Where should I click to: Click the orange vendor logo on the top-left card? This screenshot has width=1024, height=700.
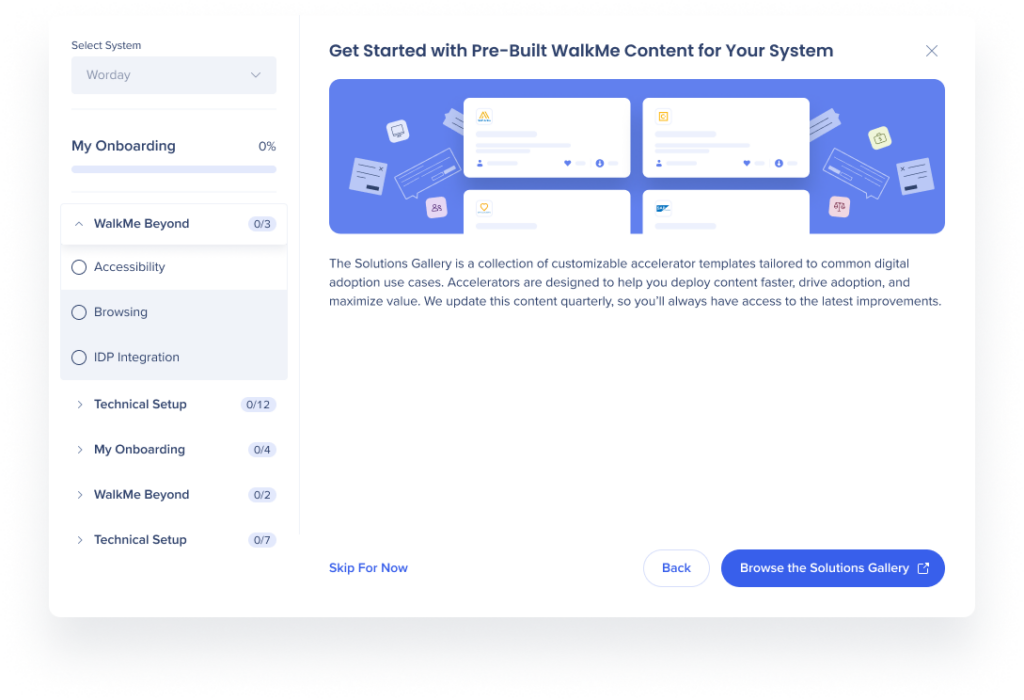[485, 115]
